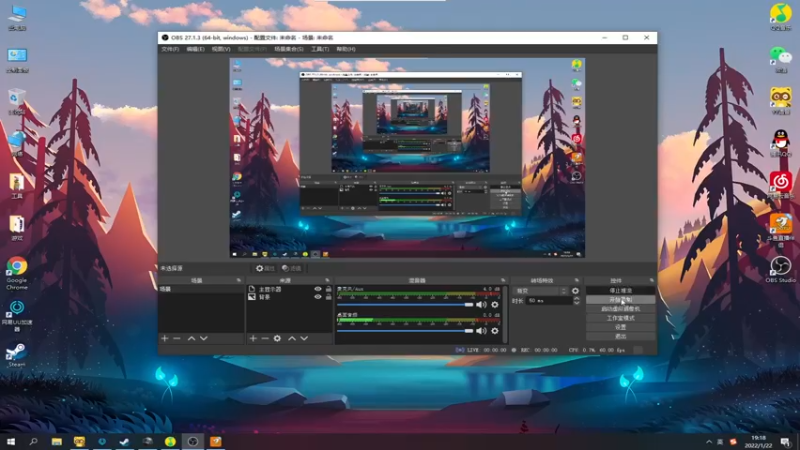The image size is (800, 450).
Task: Click the 退出 button
Action: coord(620,336)
